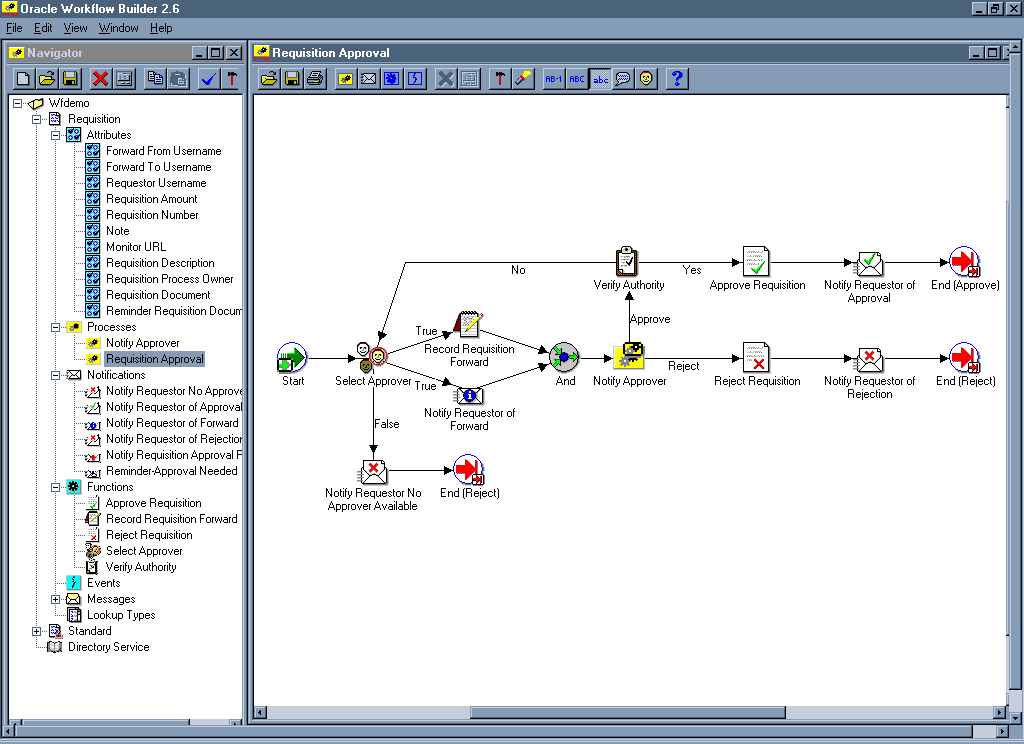The width and height of the screenshot is (1024, 744).
Task: Open the Edit menu
Action: [x=43, y=28]
